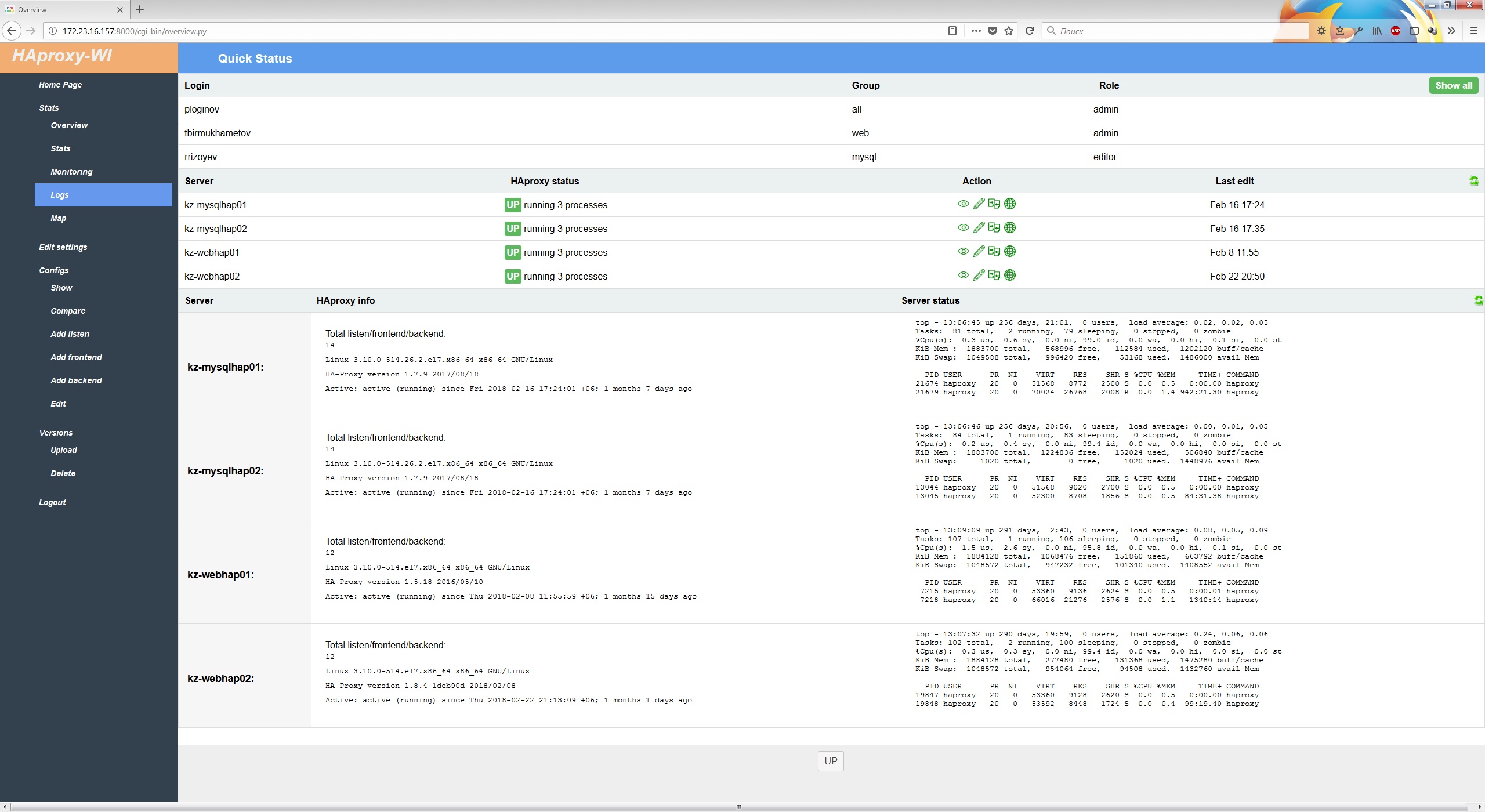
Task: Open Overview in sidebar menu
Action: [x=69, y=125]
